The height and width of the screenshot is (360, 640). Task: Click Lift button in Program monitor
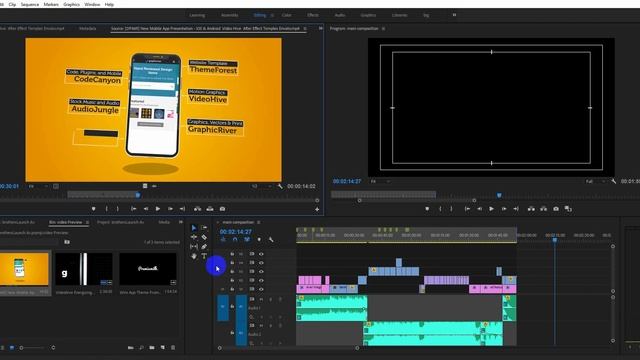(531, 209)
